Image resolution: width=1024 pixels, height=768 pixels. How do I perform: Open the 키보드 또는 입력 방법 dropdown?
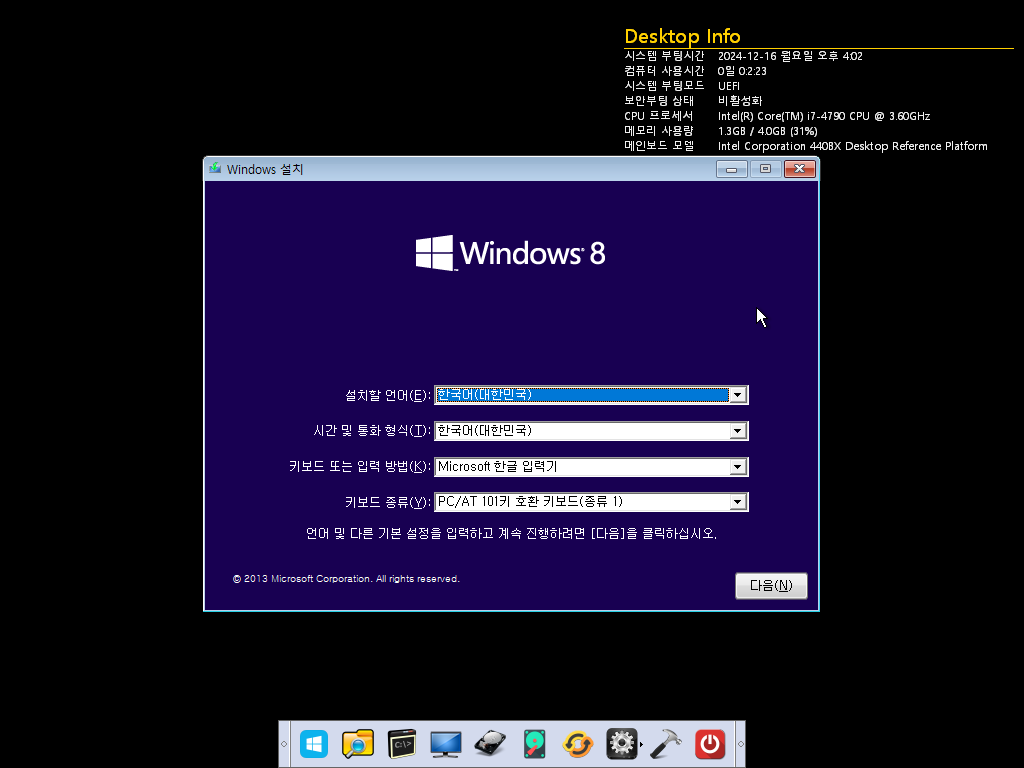737,467
